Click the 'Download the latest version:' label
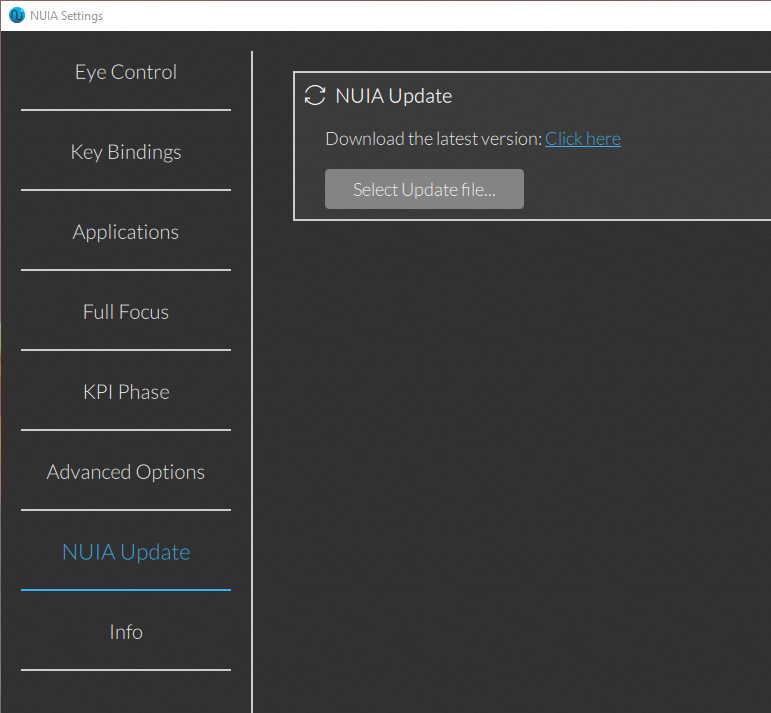The height and width of the screenshot is (713, 771). (x=434, y=139)
